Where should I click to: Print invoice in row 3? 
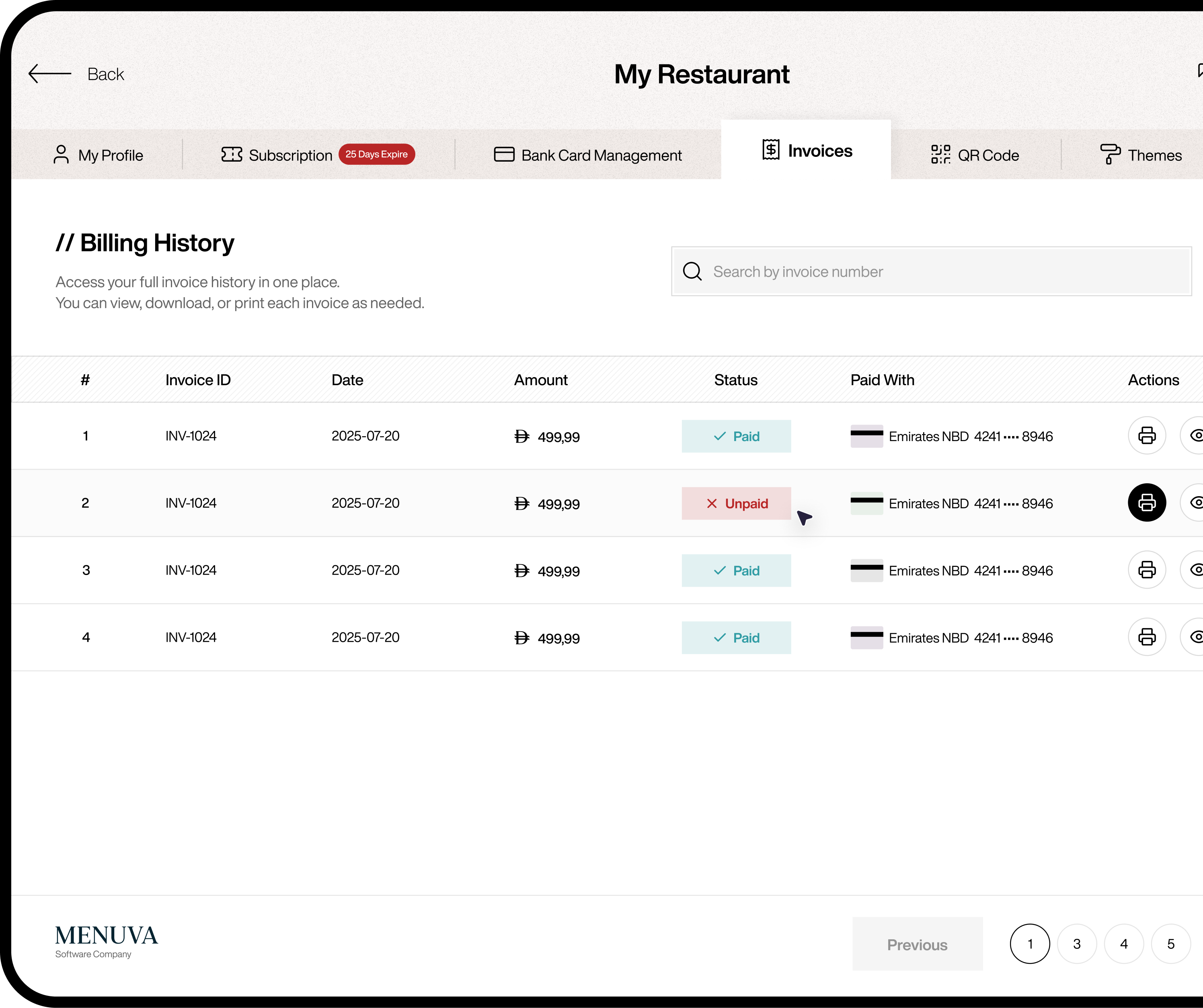(1146, 570)
